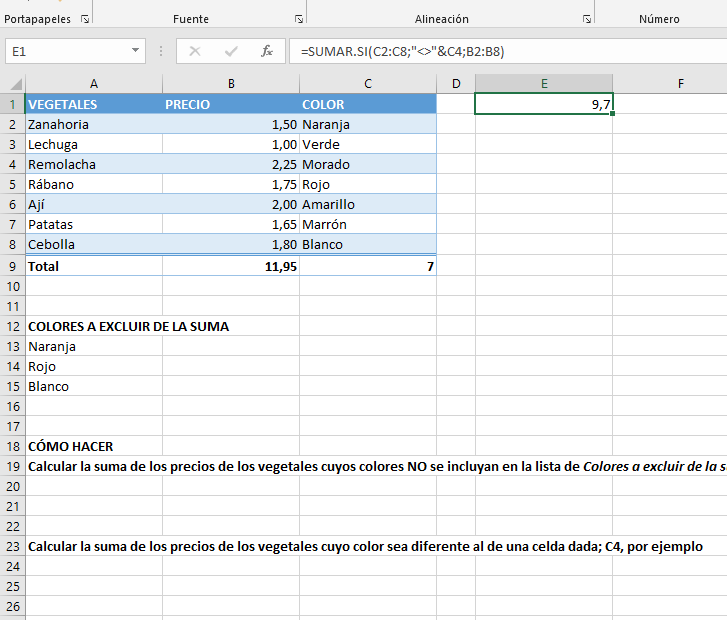Select column A header
The image size is (727, 620).
tap(94, 84)
